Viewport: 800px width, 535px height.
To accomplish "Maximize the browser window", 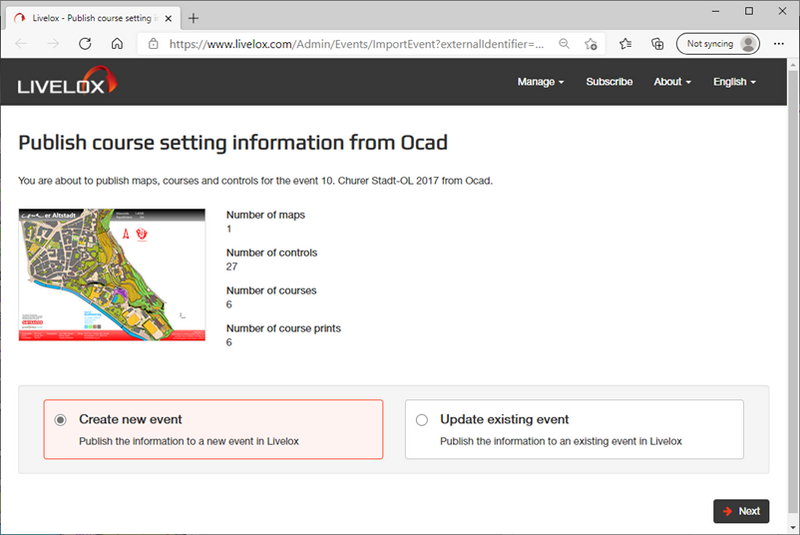I will pyautogui.click(x=748, y=11).
